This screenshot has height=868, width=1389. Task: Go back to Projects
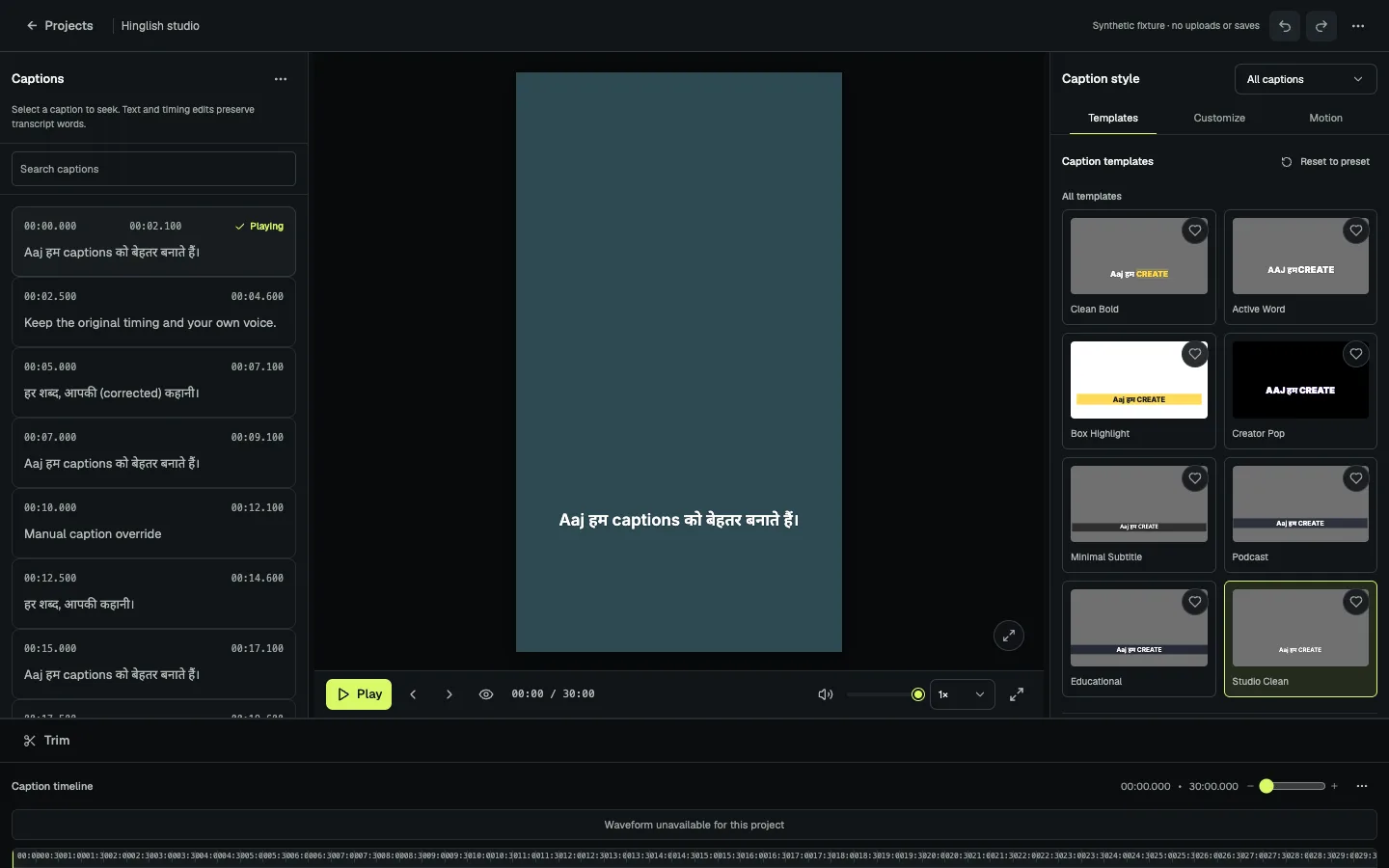60,26
